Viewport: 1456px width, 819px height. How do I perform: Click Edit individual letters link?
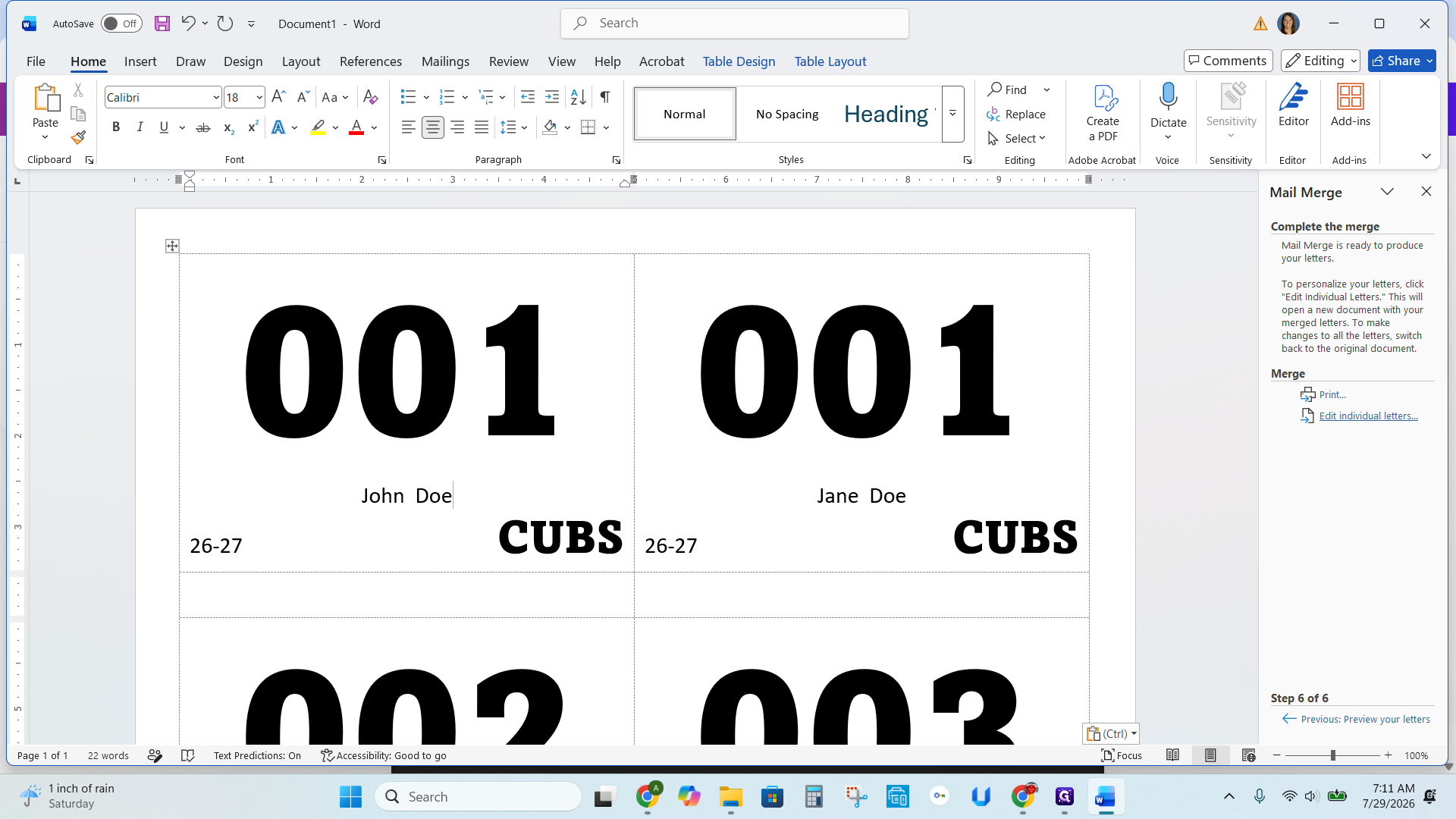[x=1368, y=416]
